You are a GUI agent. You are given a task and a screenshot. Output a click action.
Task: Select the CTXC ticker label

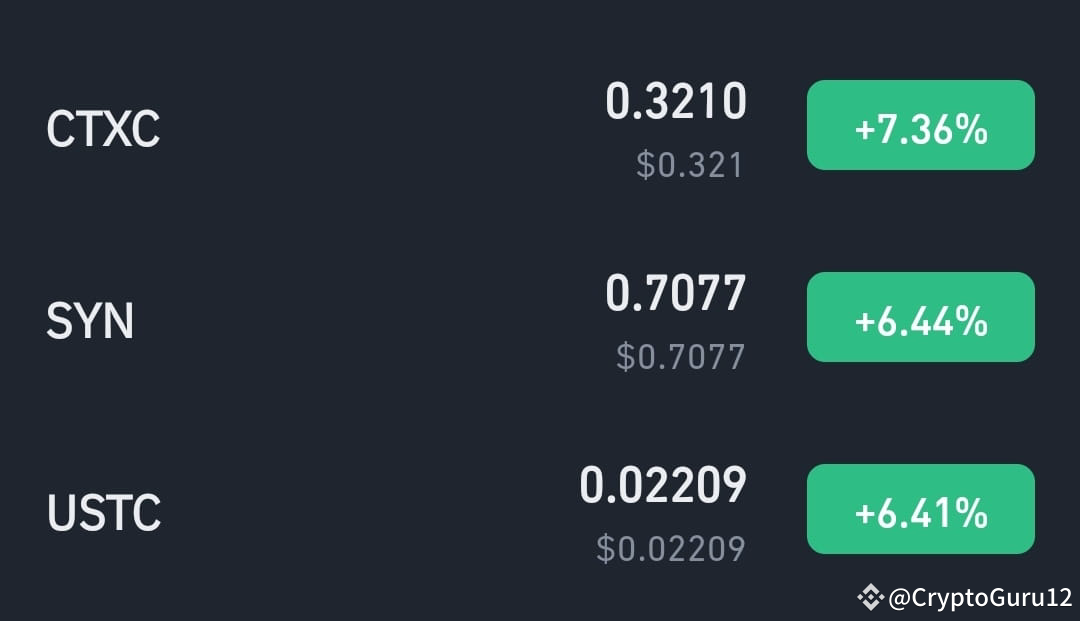(101, 127)
